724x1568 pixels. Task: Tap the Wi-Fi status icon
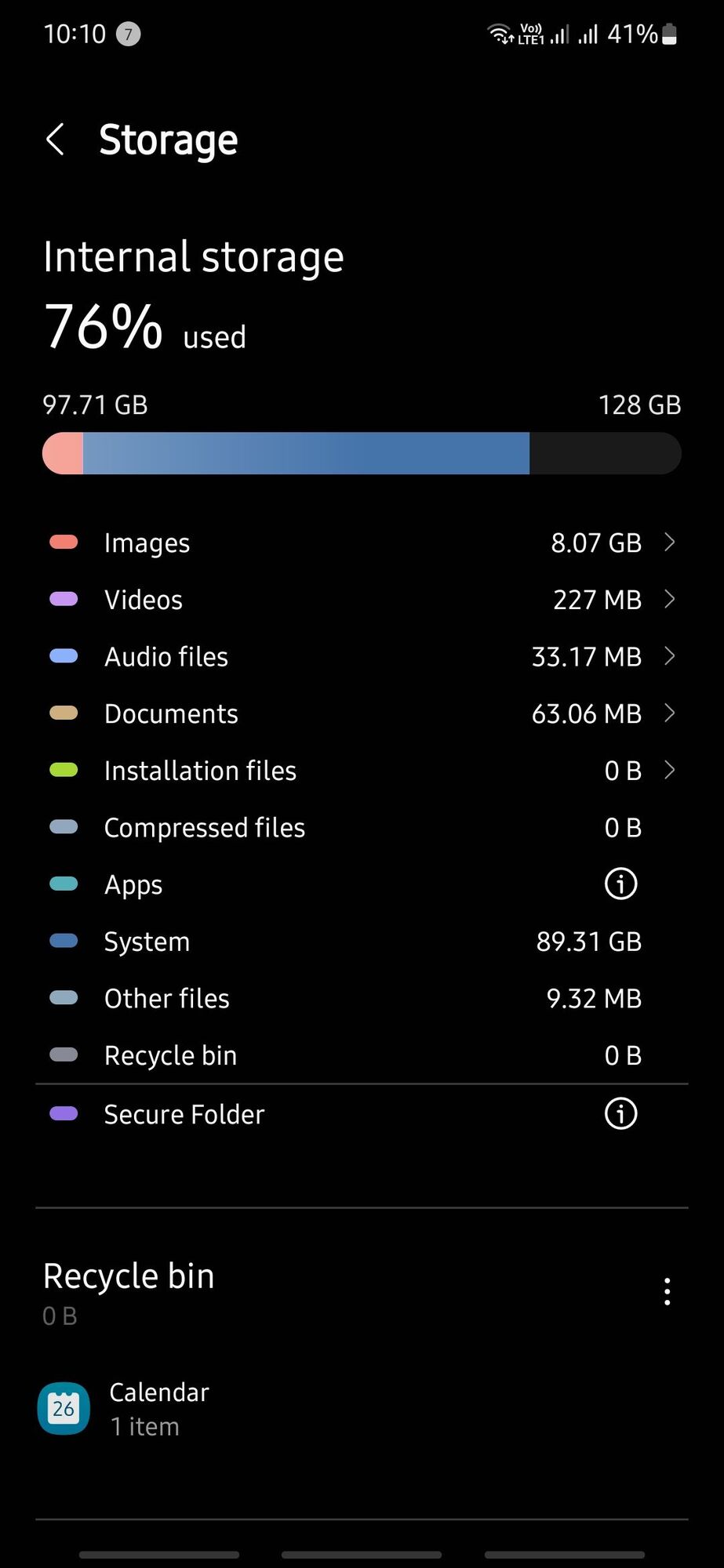pyautogui.click(x=500, y=34)
